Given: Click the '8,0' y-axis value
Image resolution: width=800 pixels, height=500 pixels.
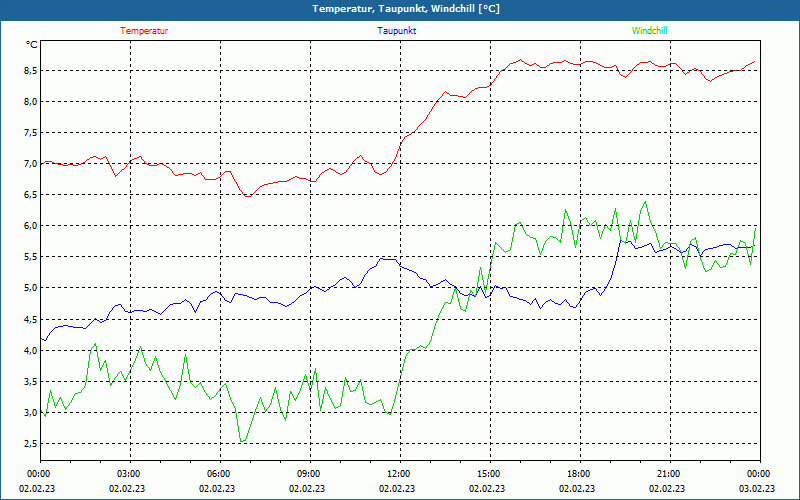Looking at the screenshot, I should coord(31,102).
